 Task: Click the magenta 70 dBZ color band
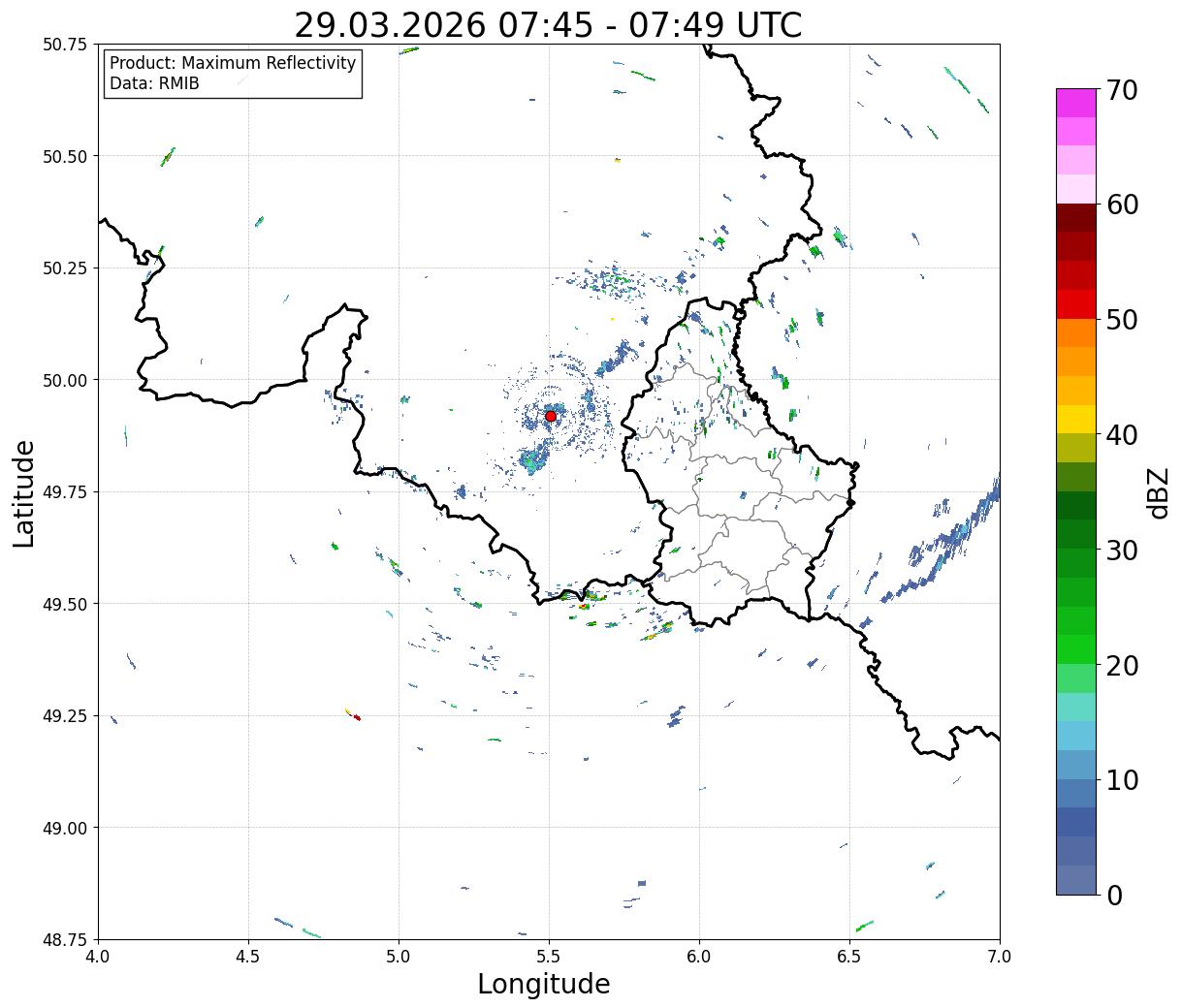[x=1076, y=103]
